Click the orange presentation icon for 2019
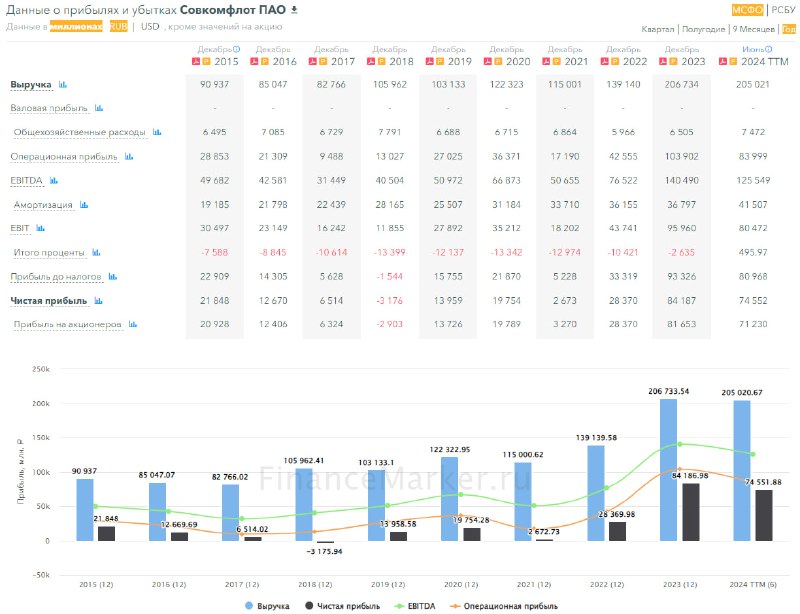Viewport: 800px width, 614px height. [440, 61]
